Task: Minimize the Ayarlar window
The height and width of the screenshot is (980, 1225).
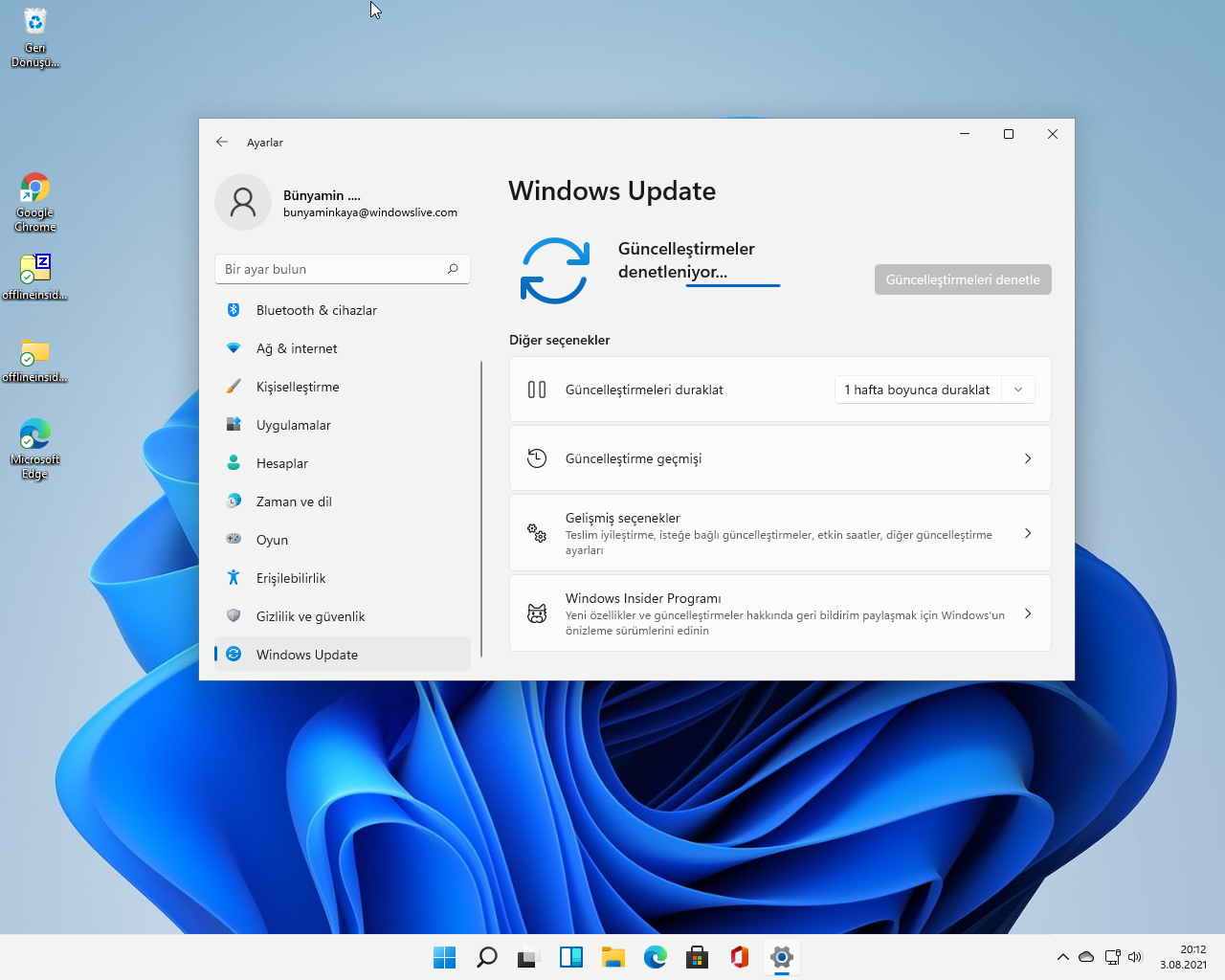Action: click(965, 134)
